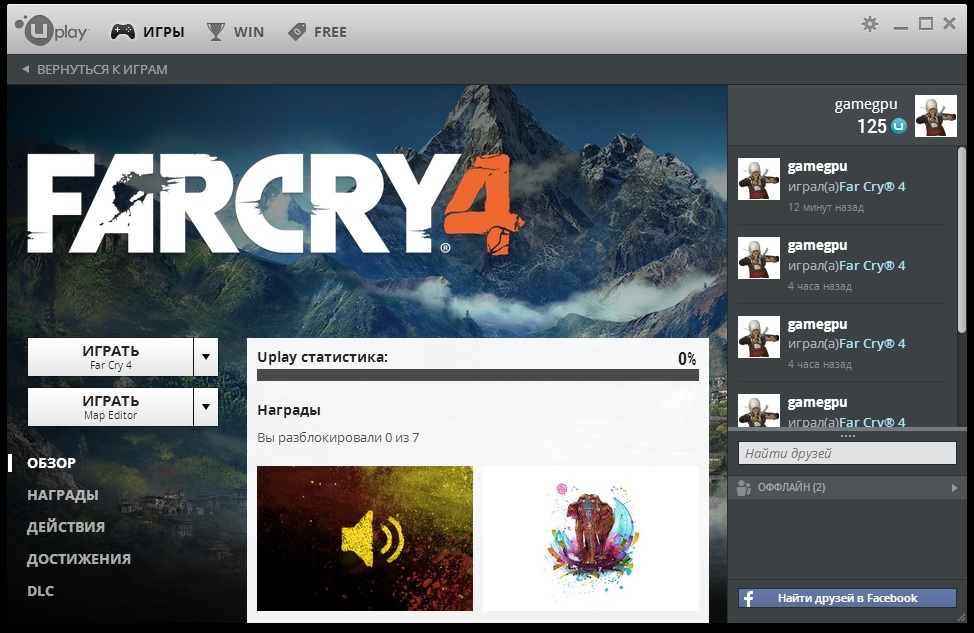Viewport: 974px width, 633px height.
Task: Open the speaker reward thumbnail
Action: (365, 539)
